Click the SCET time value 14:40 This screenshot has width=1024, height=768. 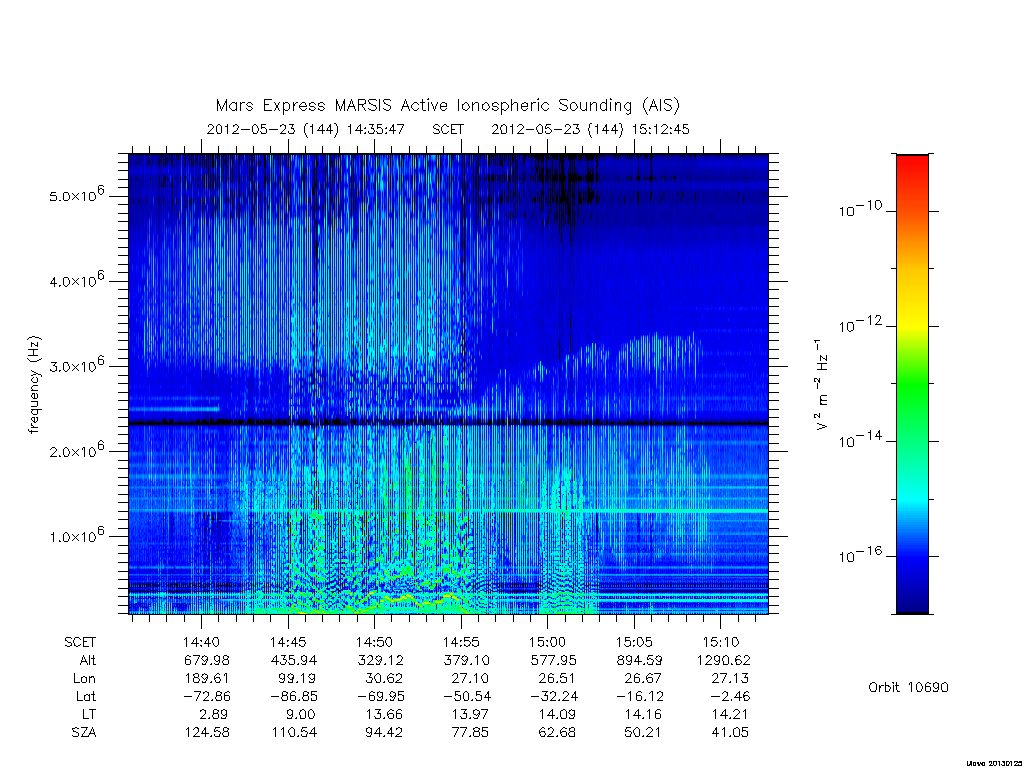201,642
